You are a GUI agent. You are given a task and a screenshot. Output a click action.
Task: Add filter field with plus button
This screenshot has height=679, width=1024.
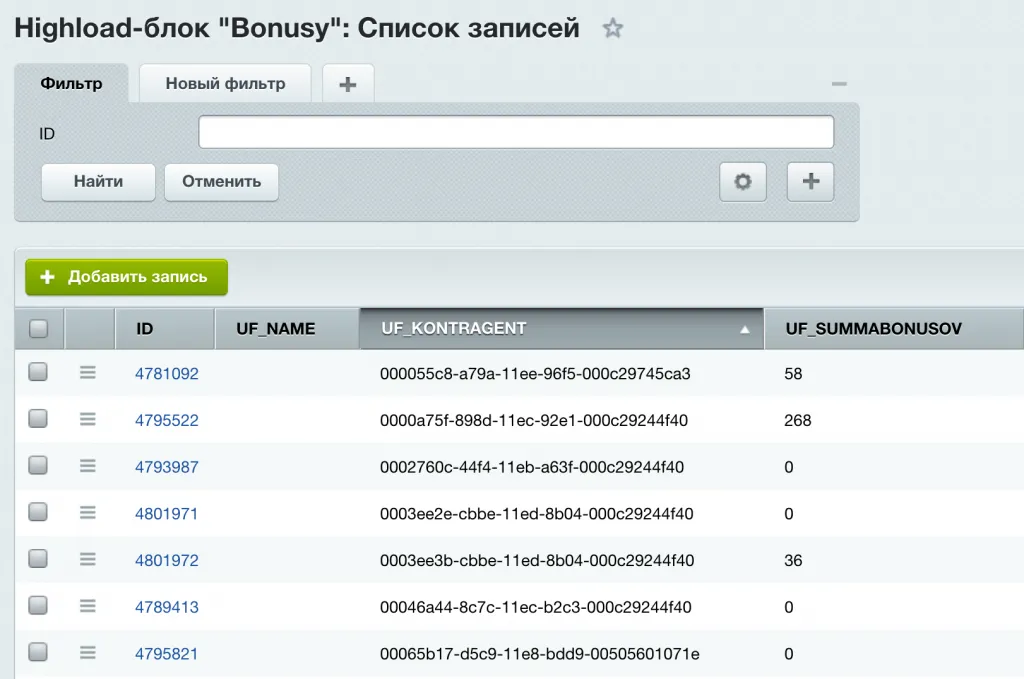point(810,182)
